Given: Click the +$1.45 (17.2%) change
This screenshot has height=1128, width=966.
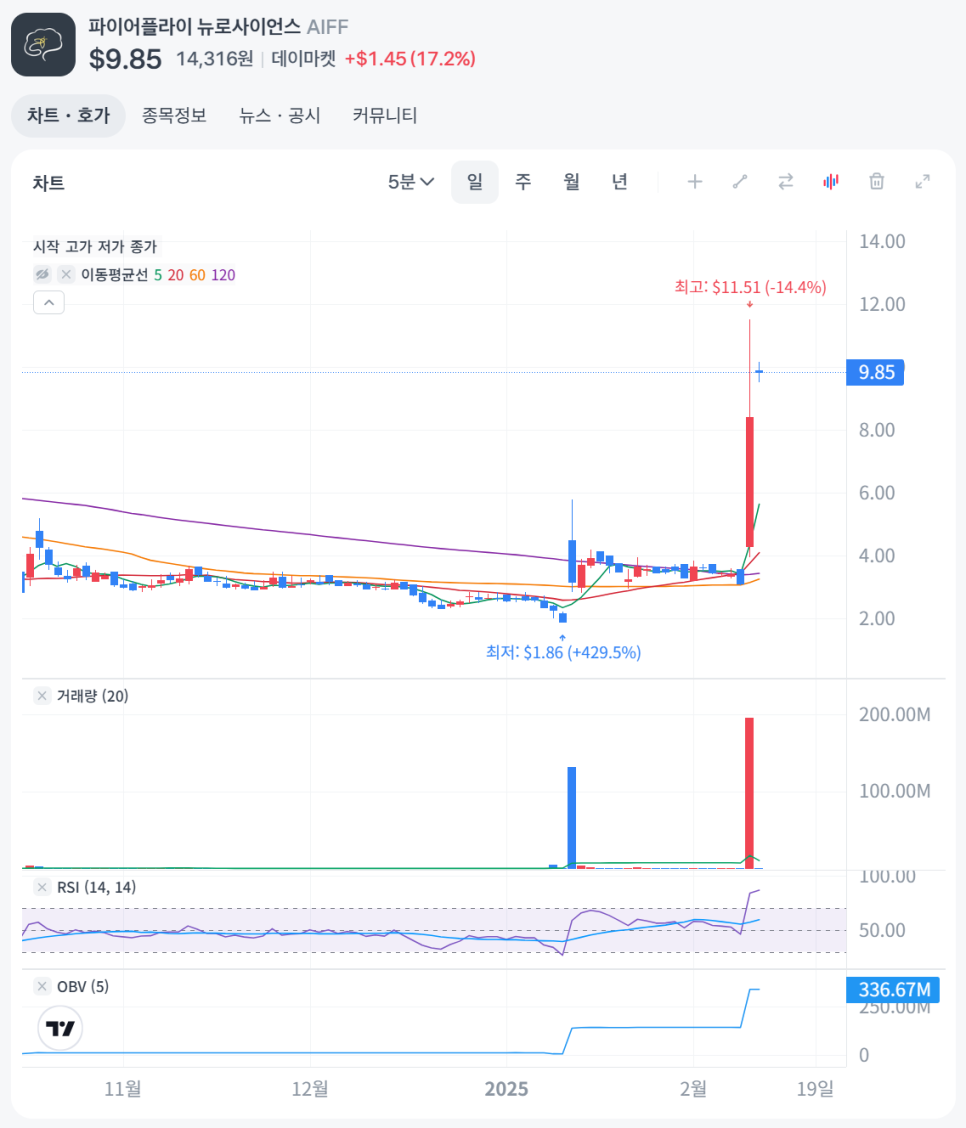Looking at the screenshot, I should click(410, 59).
